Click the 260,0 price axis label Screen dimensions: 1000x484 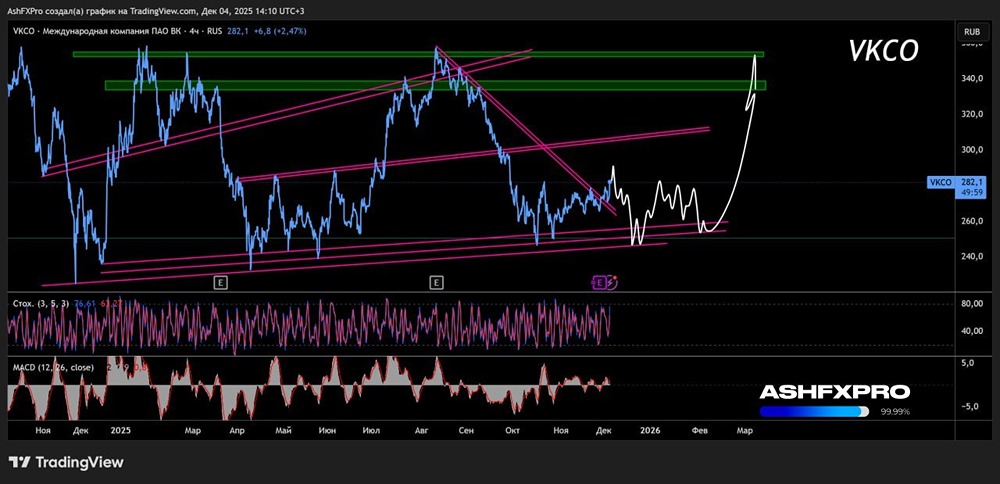coord(974,221)
